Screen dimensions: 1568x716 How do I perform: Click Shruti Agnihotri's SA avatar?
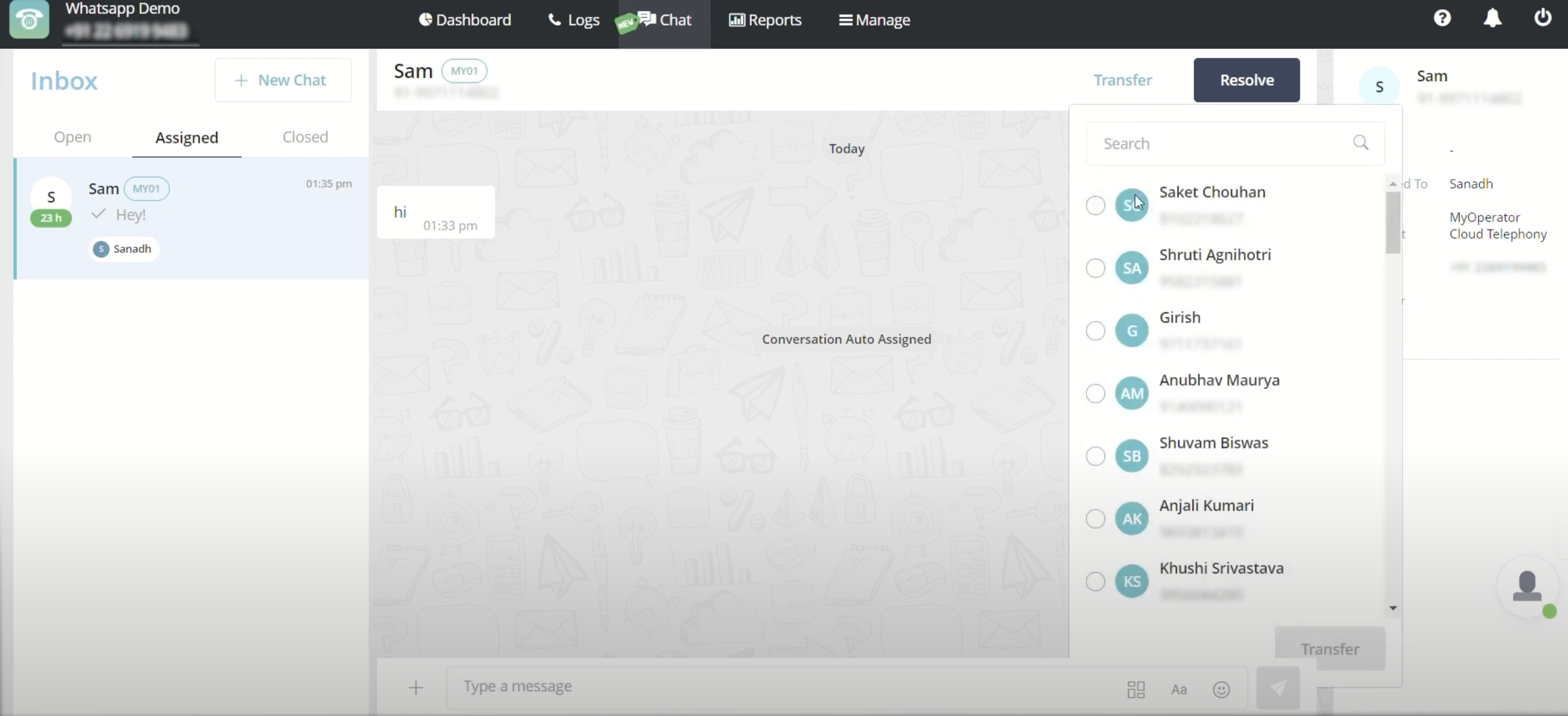(1132, 267)
